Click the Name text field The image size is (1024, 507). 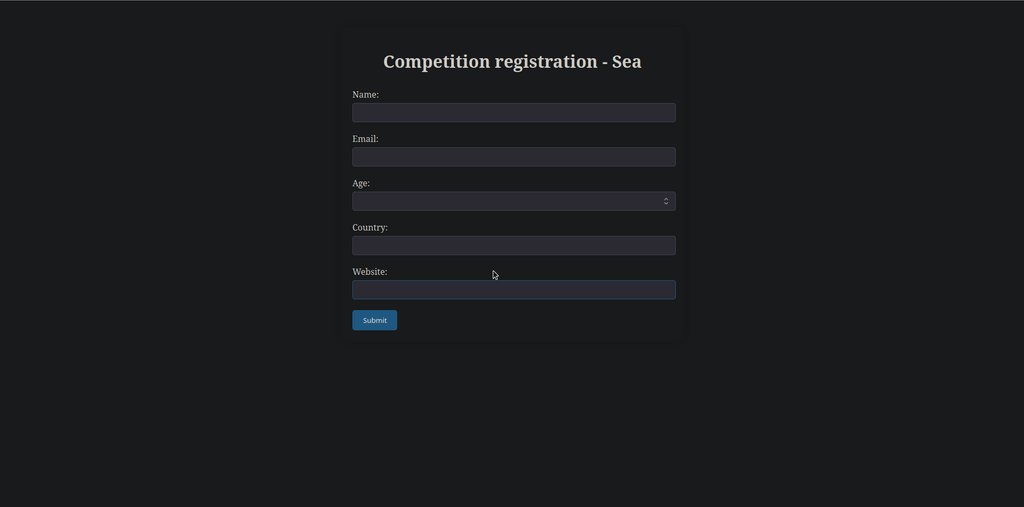pos(513,113)
